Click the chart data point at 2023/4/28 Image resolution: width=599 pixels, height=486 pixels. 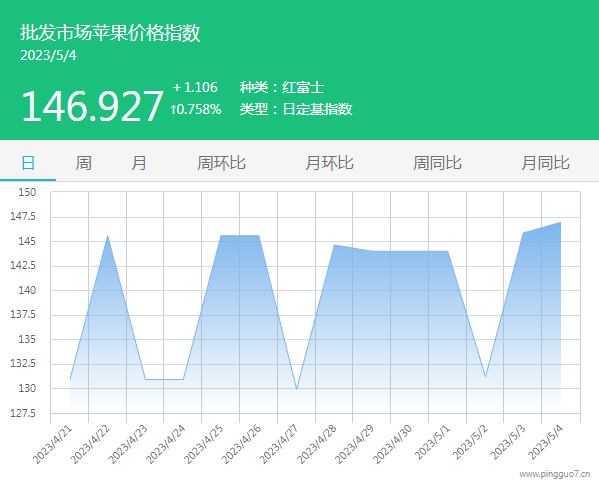click(334, 245)
